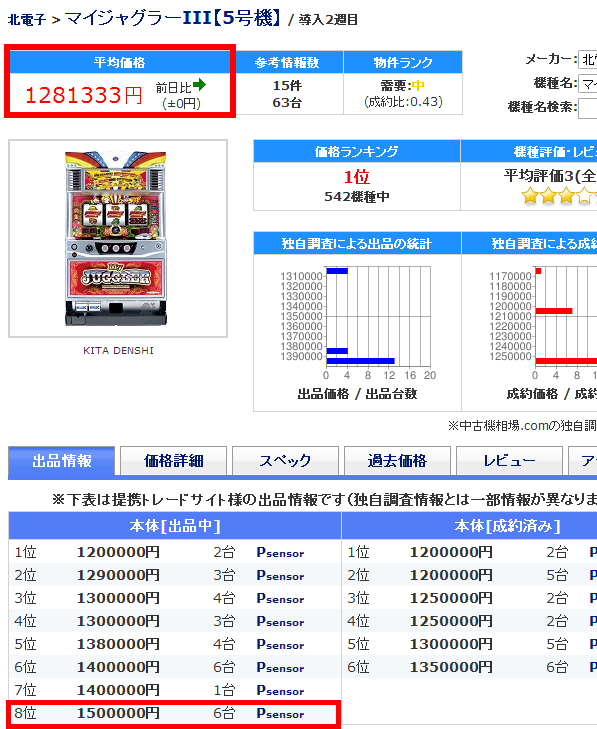Click the 1290000円 price in 出品中 2位 row

coord(118,575)
